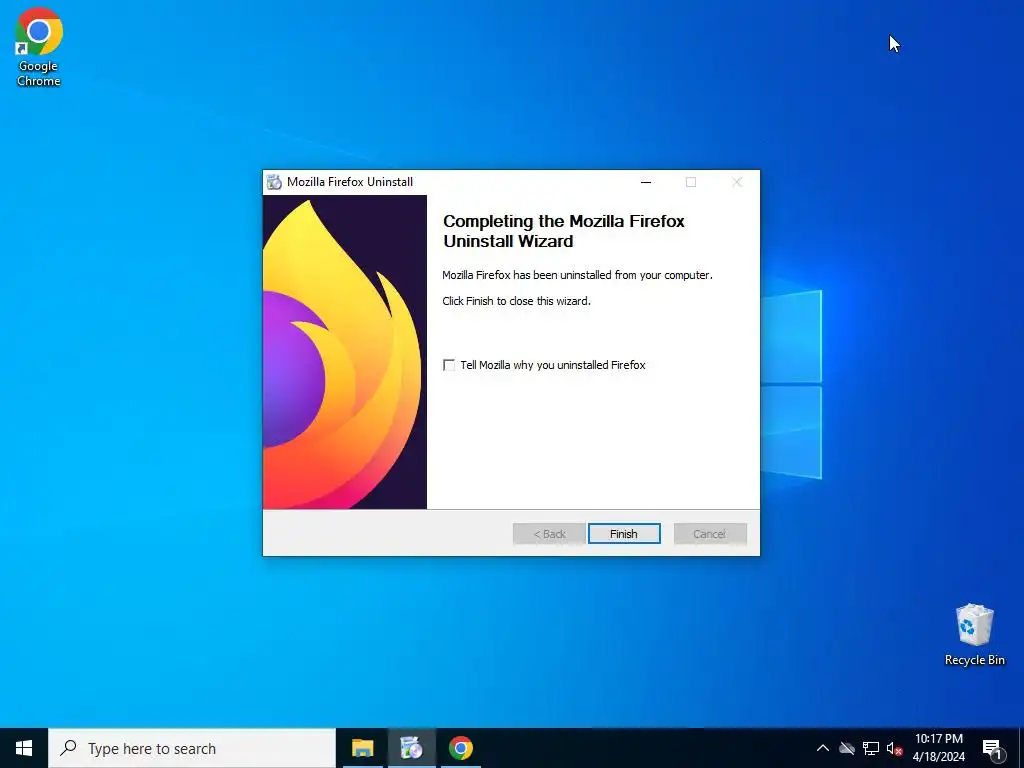Click the 'Completing the Mozilla Firefox Uninstall Wizard' heading
The image size is (1024, 768).
[564, 231]
